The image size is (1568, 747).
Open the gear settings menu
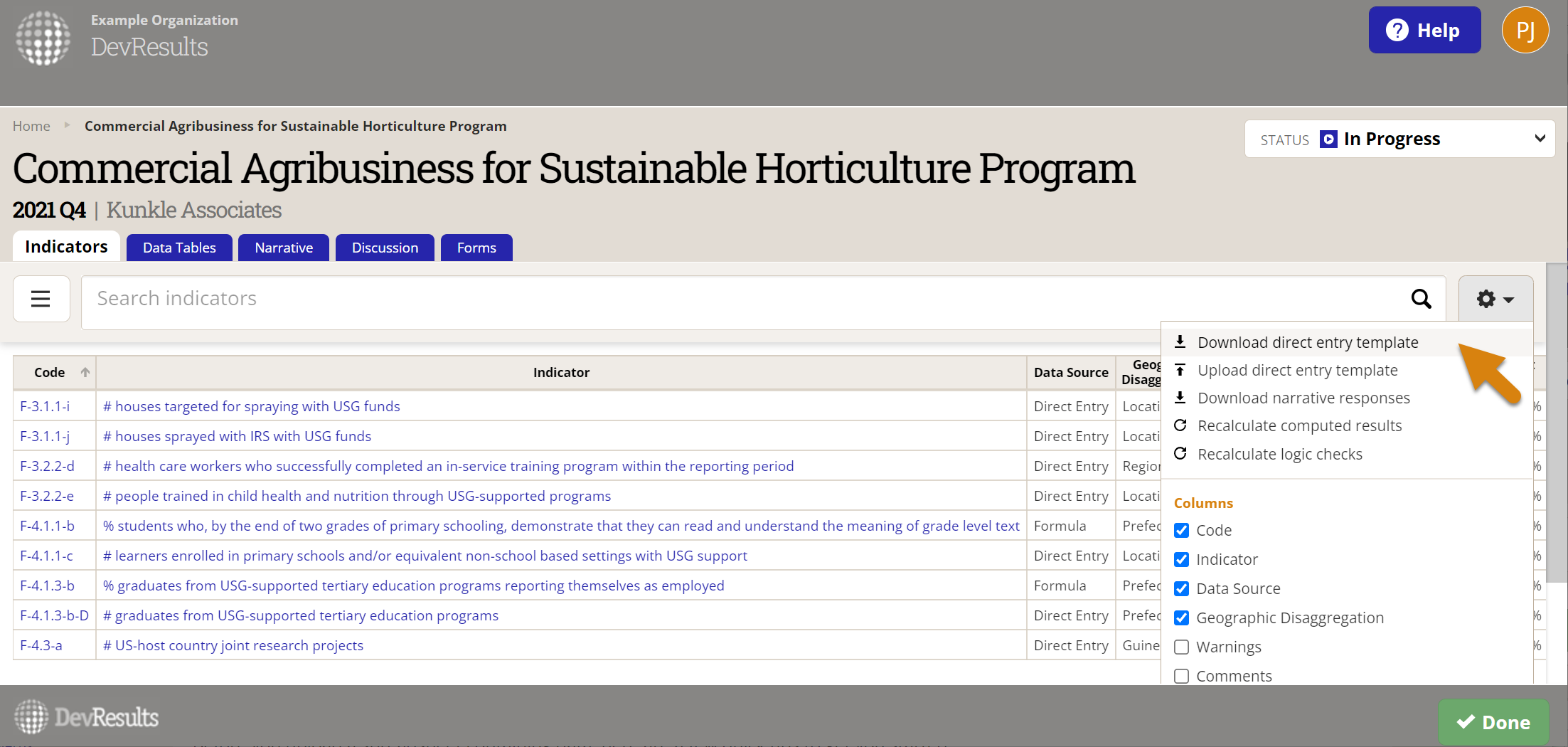tap(1495, 299)
